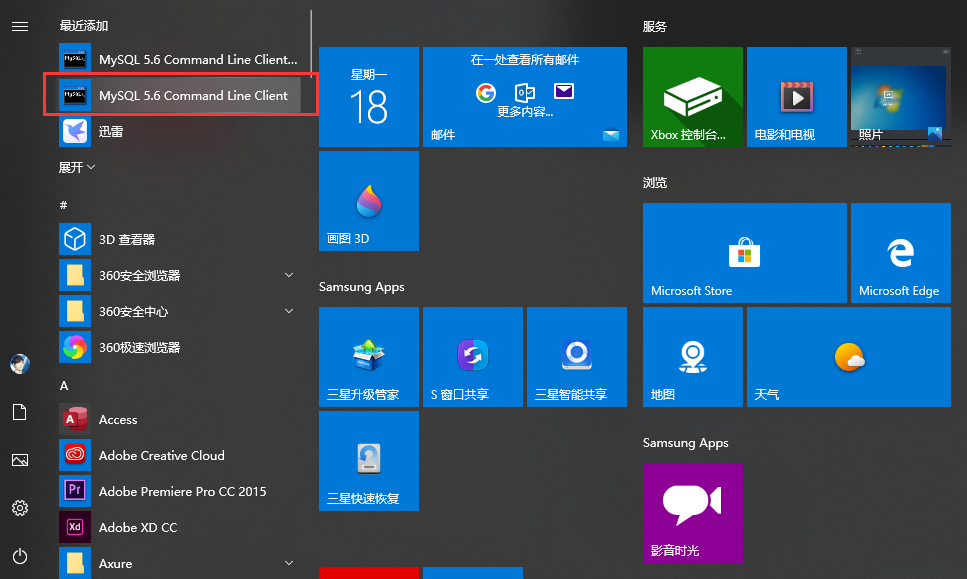Viewport: 967px width, 579px height.
Task: Launch Adobe XD CC
Action: click(179, 527)
